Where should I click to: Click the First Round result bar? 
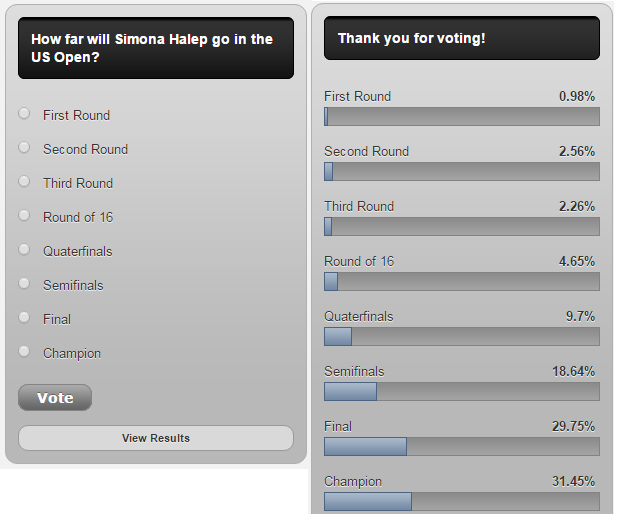[461, 117]
